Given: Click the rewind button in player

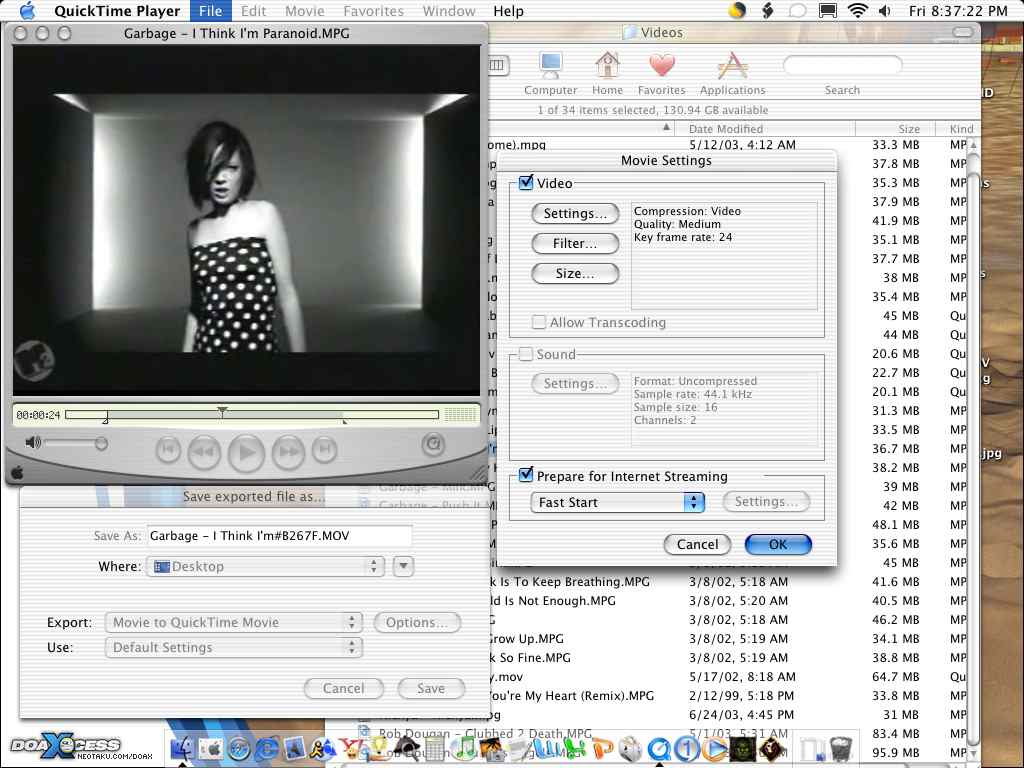Looking at the screenshot, I should click(204, 452).
